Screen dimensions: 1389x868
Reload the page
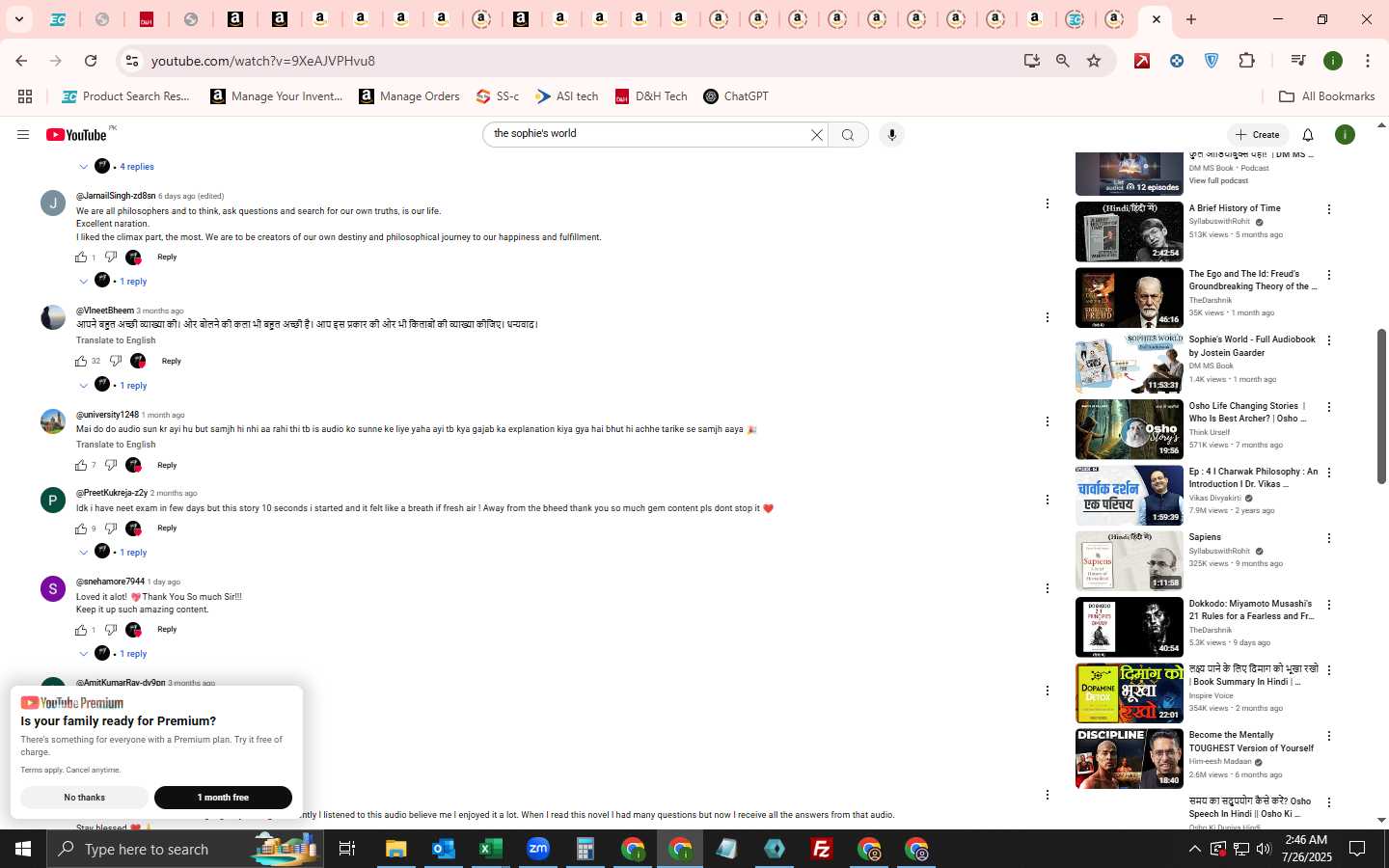[x=91, y=61]
